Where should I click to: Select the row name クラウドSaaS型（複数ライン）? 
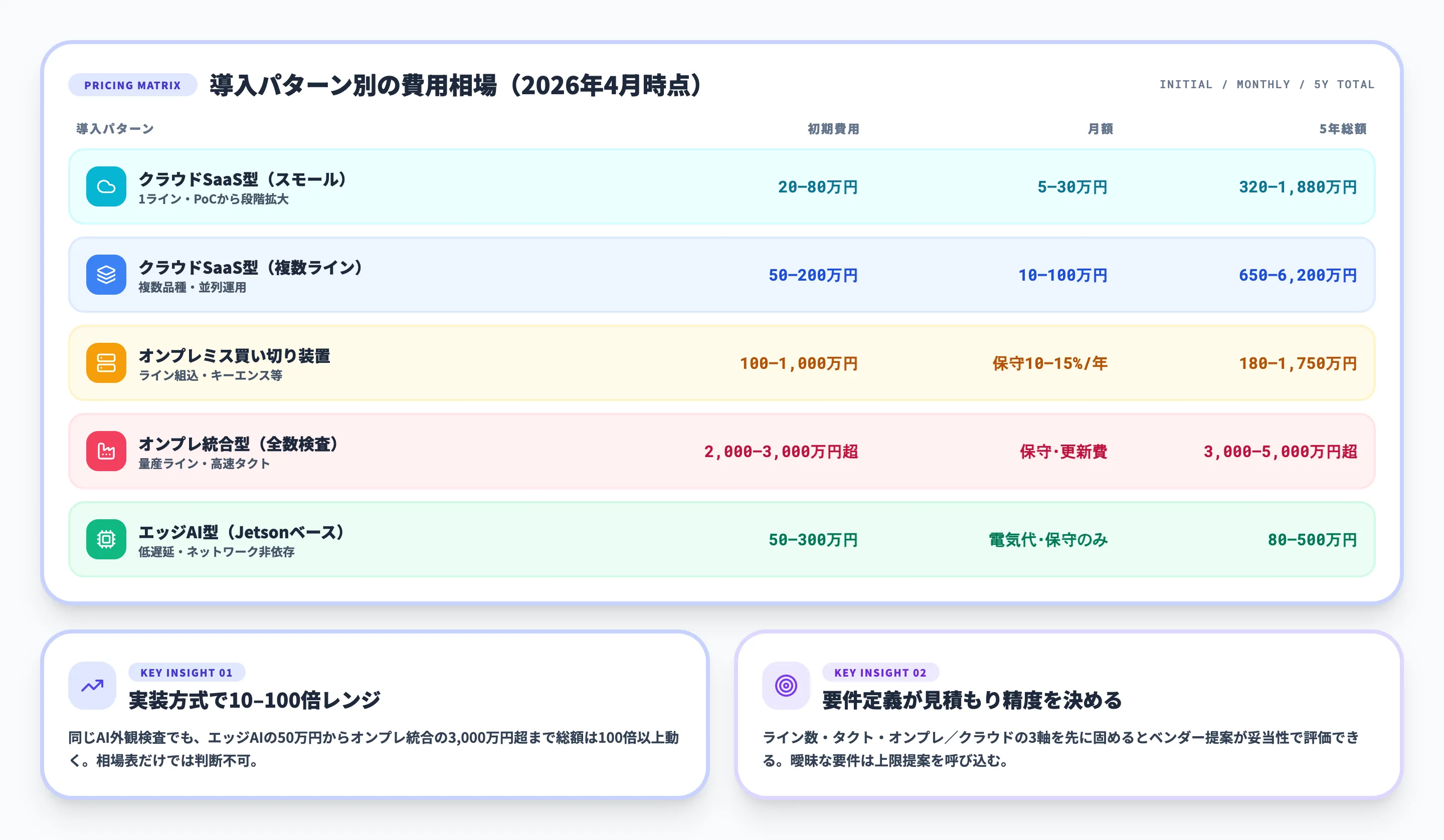pyautogui.click(x=250, y=268)
